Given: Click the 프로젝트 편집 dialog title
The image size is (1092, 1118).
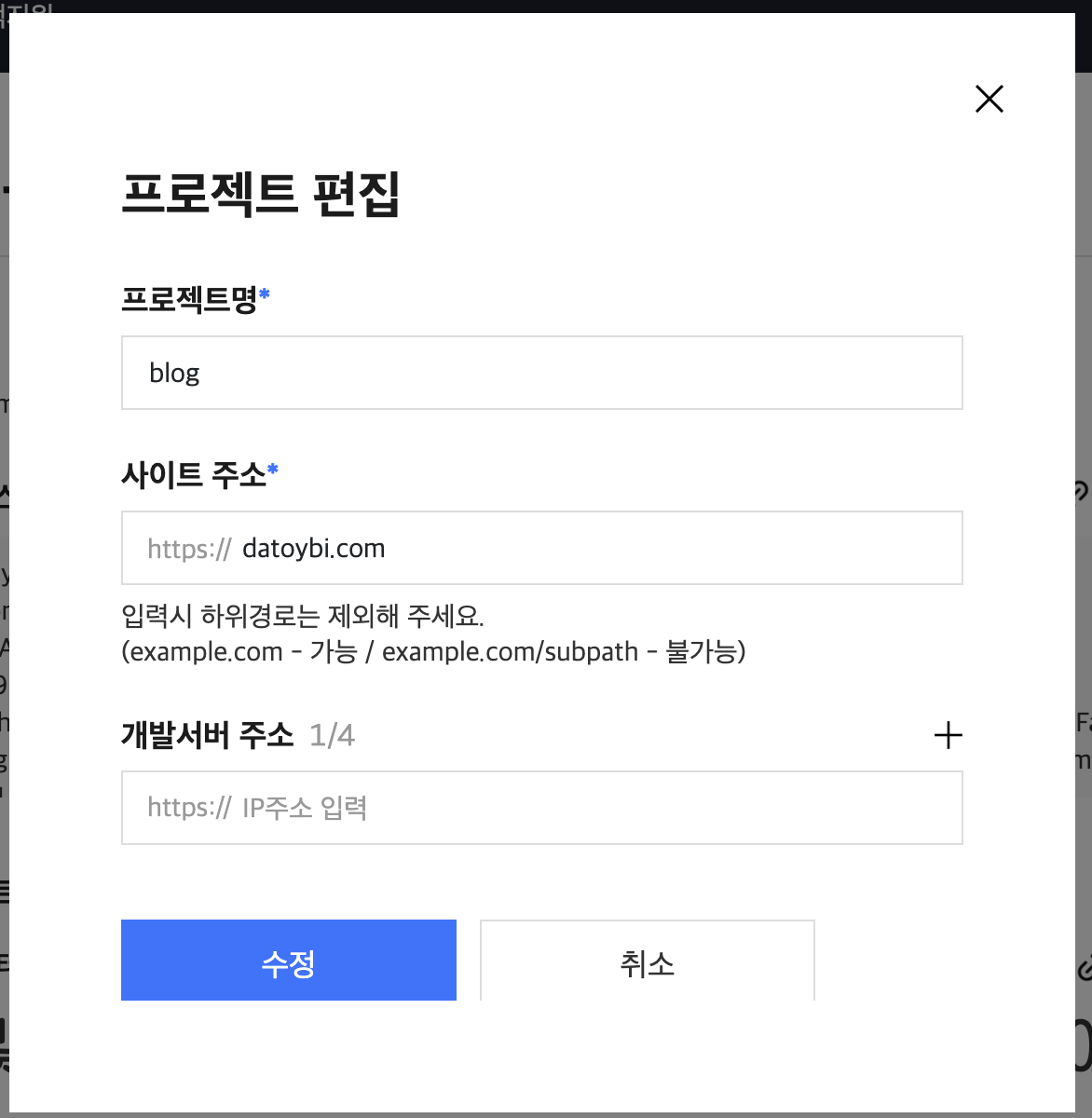Looking at the screenshot, I should pyautogui.click(x=261, y=194).
